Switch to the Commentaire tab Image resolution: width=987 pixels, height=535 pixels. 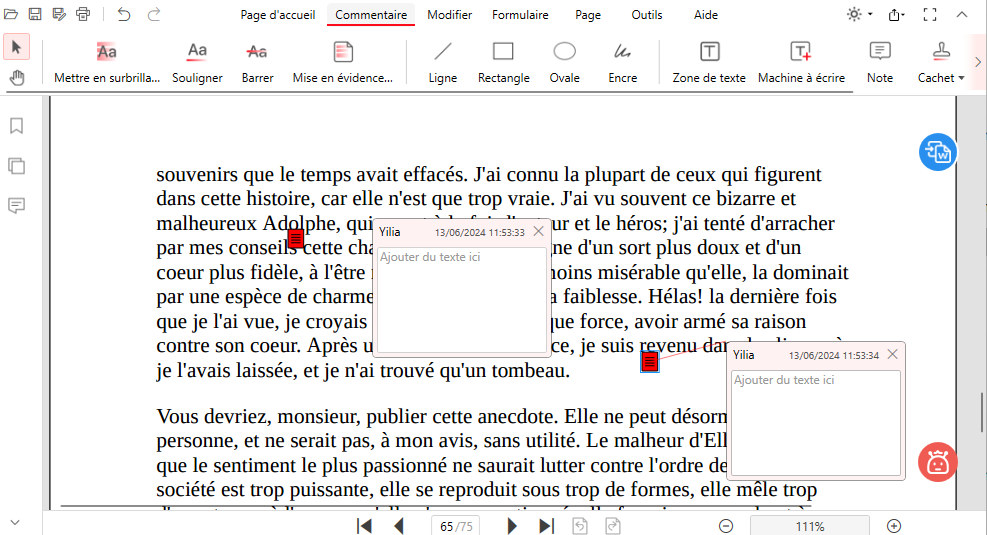click(x=371, y=14)
